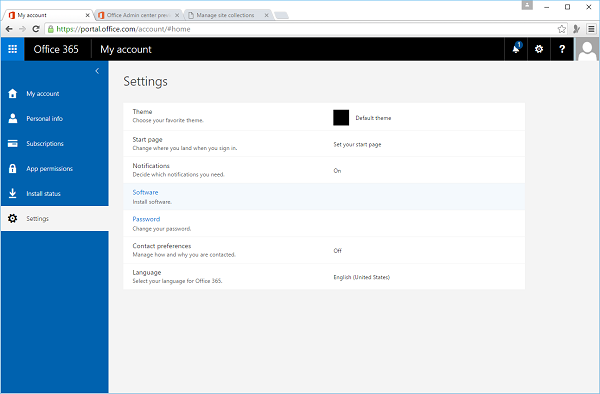
Task: Open My account in the sidebar
Action: point(55,93)
